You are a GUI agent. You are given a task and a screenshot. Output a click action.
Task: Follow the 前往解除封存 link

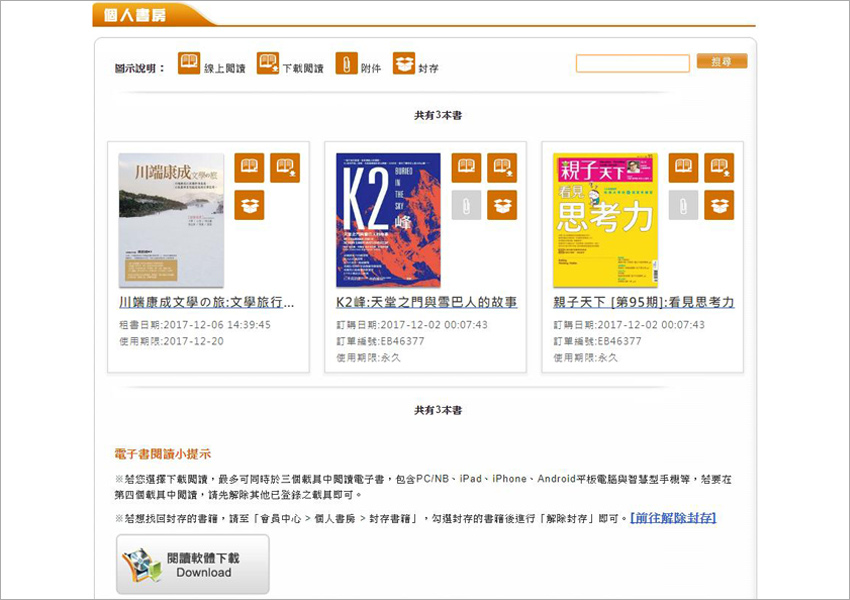point(672,518)
